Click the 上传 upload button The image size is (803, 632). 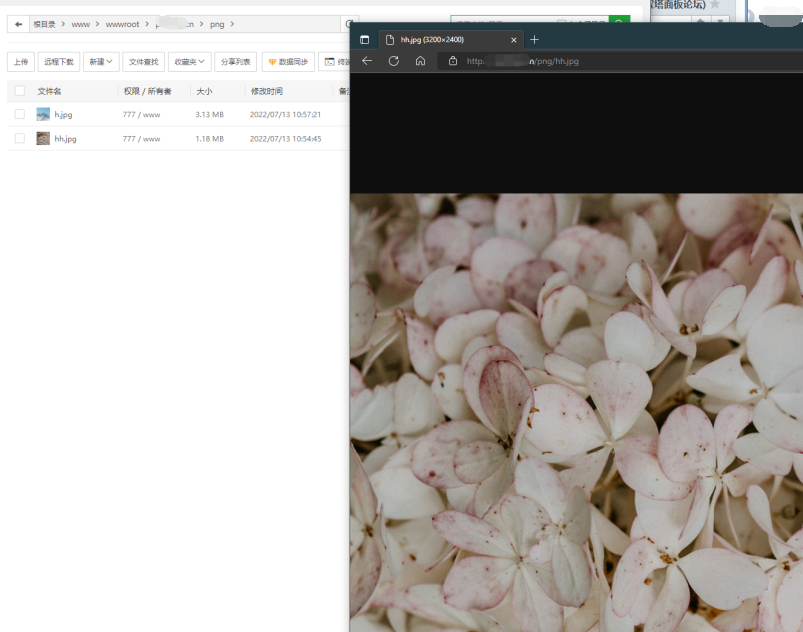(x=21, y=62)
